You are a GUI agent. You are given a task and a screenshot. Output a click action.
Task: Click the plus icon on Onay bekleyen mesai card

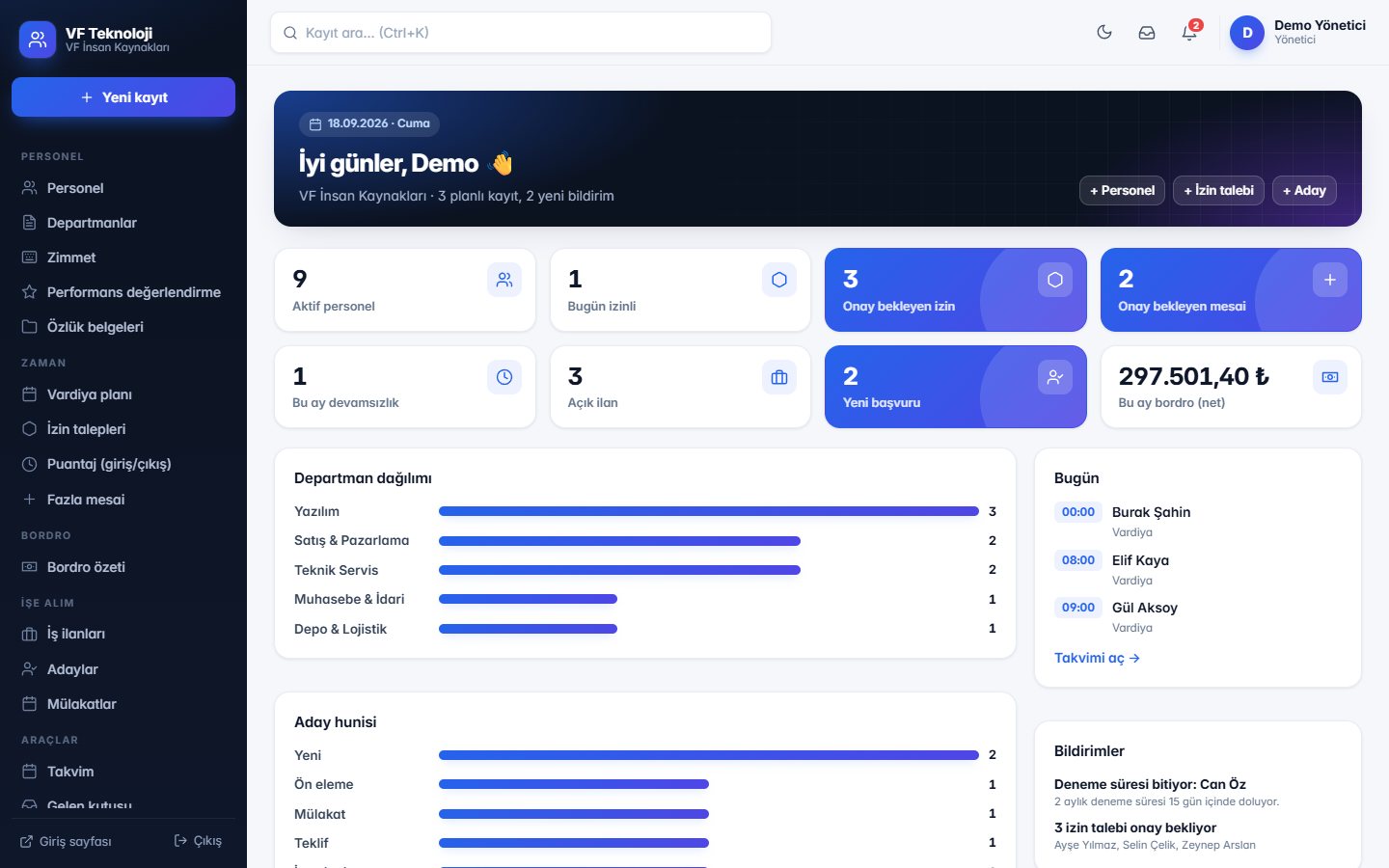1330,280
